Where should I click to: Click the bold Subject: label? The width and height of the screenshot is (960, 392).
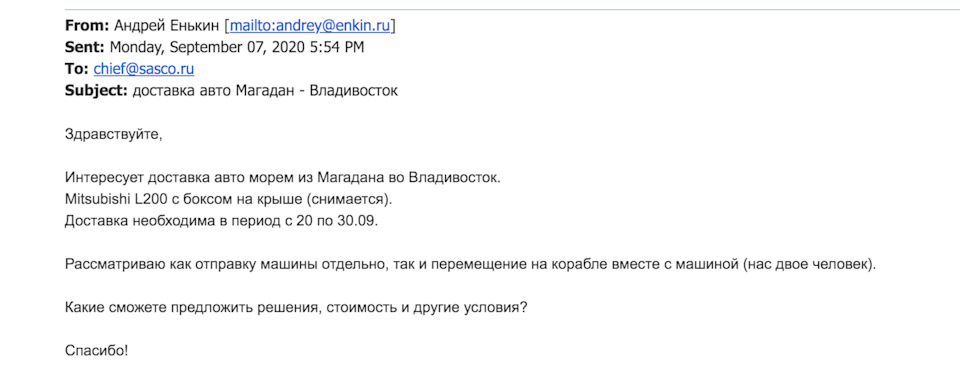pyautogui.click(x=96, y=91)
